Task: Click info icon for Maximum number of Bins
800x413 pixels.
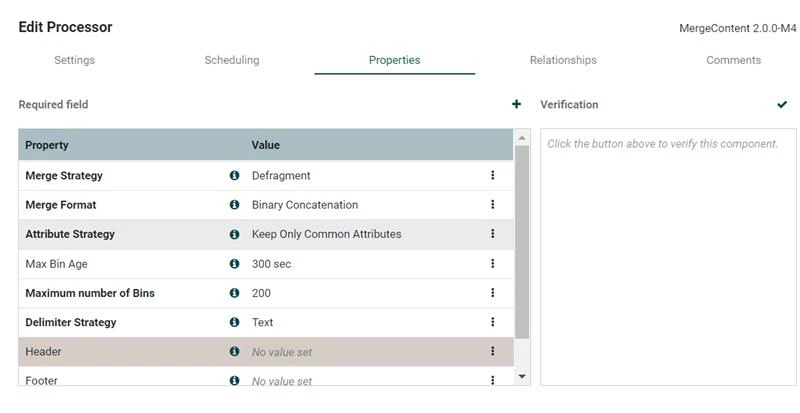Action: [234, 293]
